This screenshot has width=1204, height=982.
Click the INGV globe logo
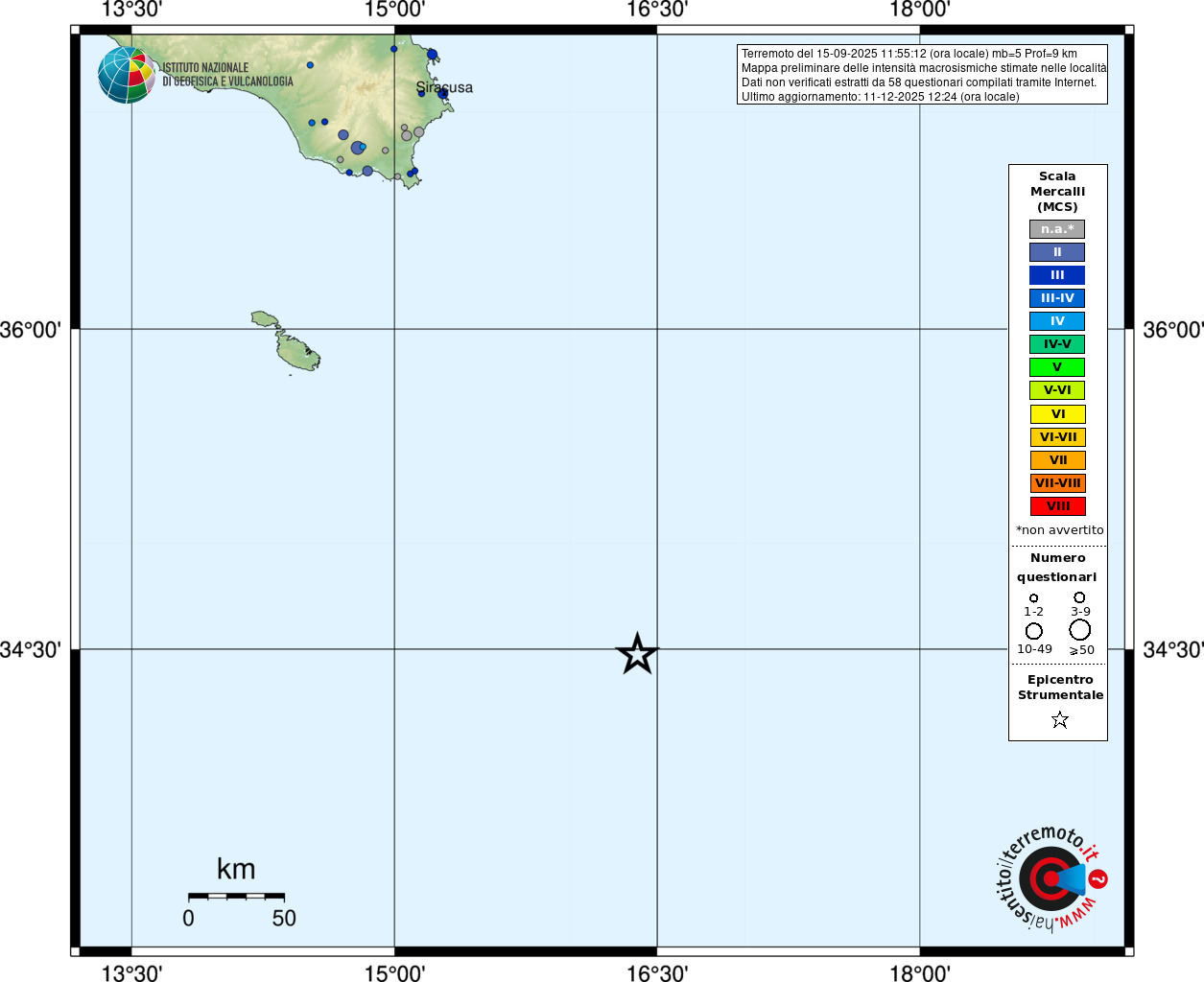(x=127, y=75)
